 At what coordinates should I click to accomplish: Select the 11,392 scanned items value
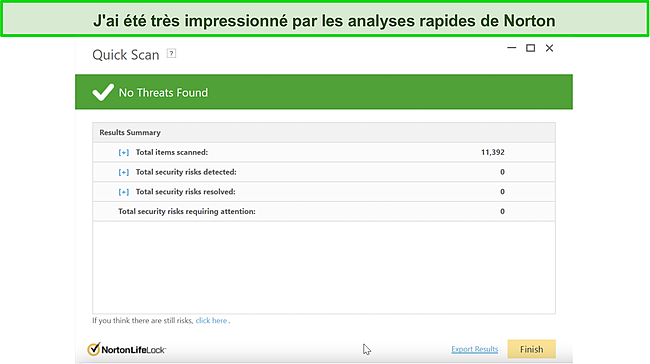492,152
